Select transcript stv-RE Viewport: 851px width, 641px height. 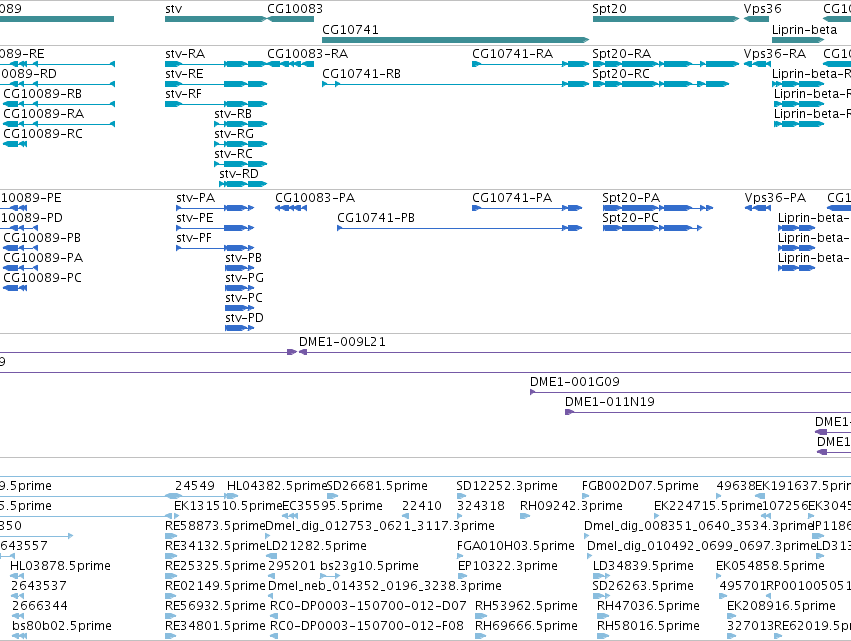[216, 84]
